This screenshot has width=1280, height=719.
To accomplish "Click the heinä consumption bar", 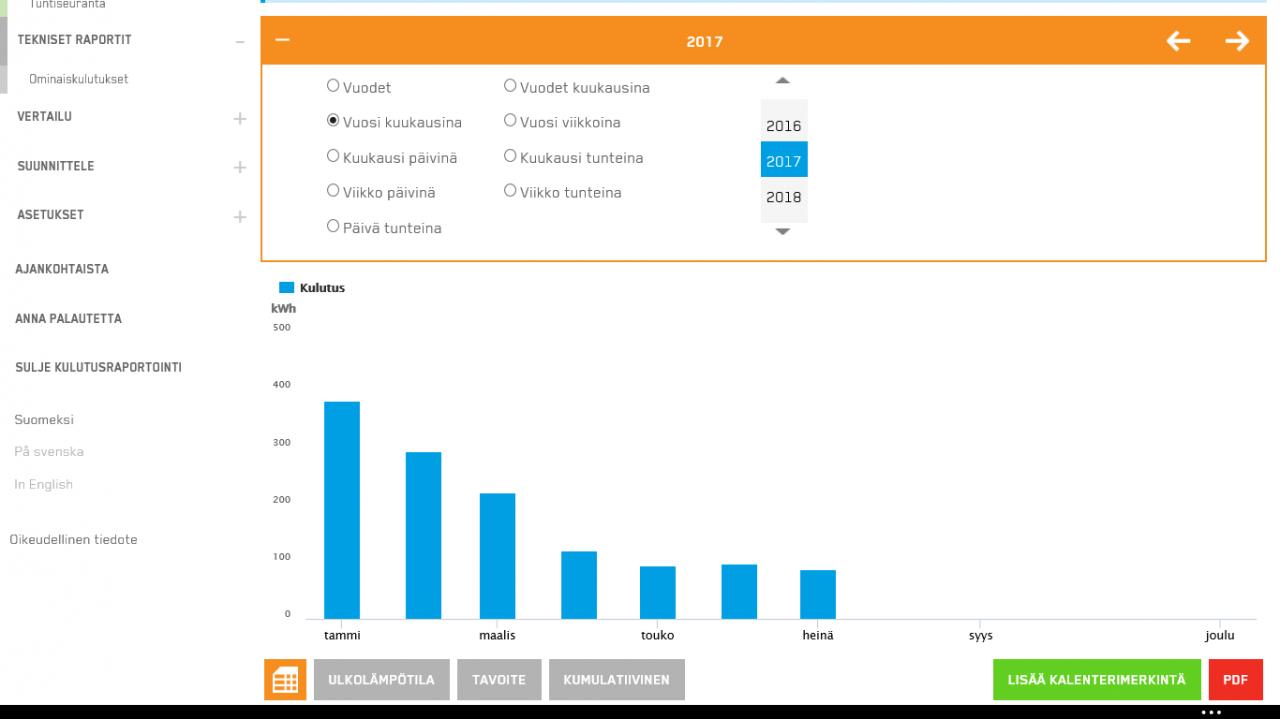I will click(x=818, y=594).
